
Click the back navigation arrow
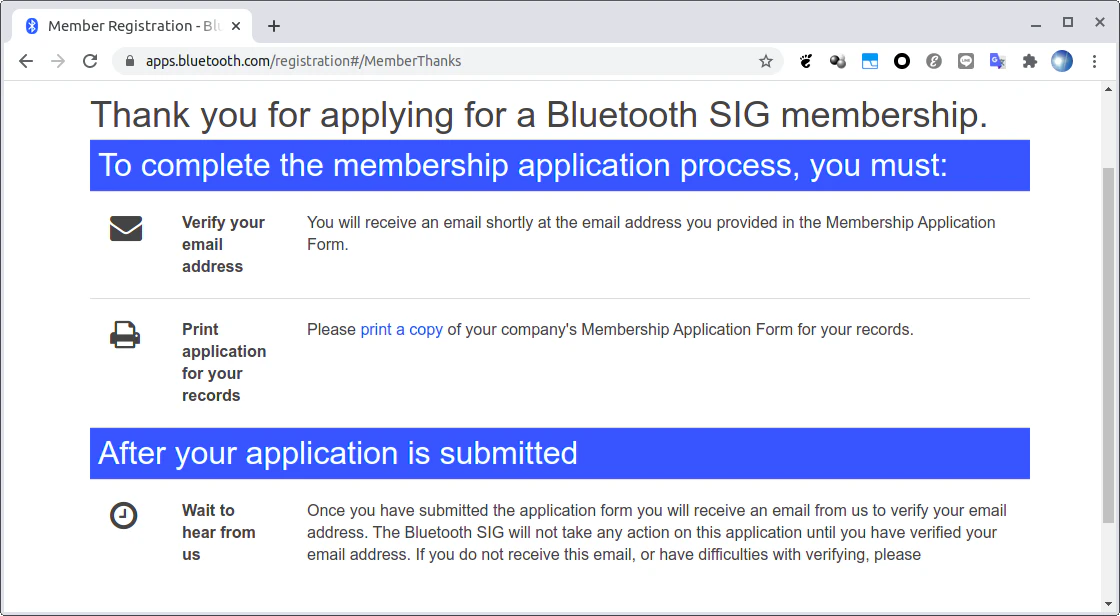coord(26,61)
